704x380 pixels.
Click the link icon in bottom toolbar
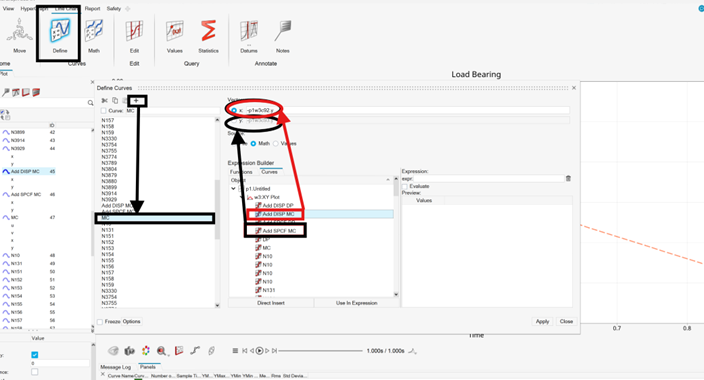pos(211,351)
